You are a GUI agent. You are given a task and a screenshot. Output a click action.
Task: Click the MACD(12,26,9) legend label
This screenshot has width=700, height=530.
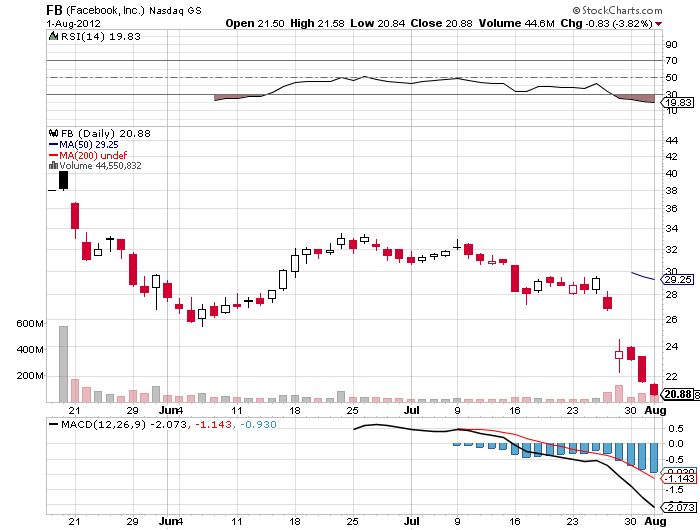tap(104, 424)
